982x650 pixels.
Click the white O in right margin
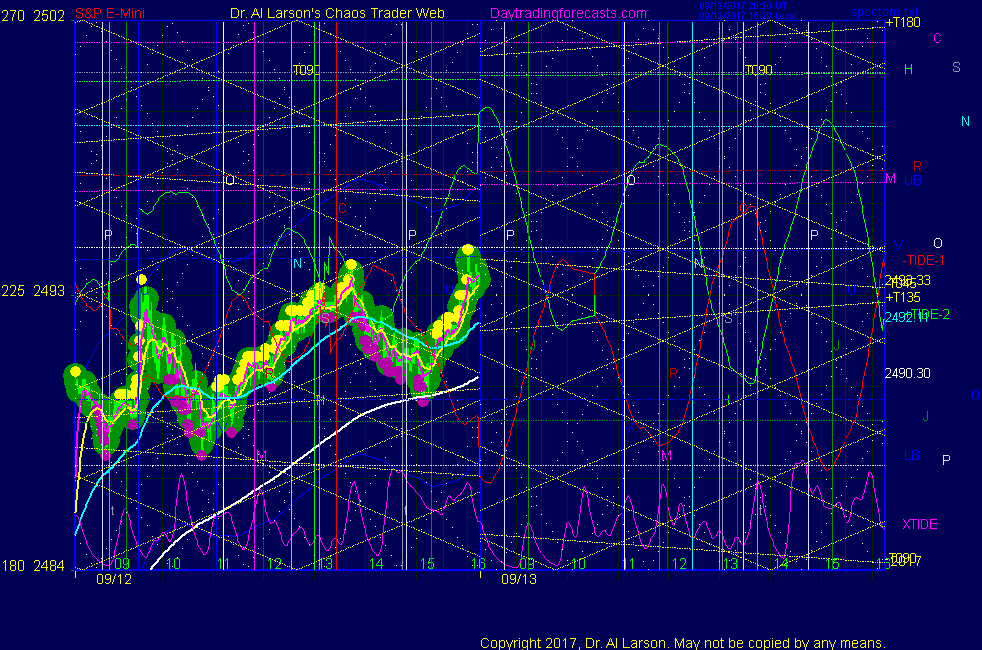tap(938, 243)
